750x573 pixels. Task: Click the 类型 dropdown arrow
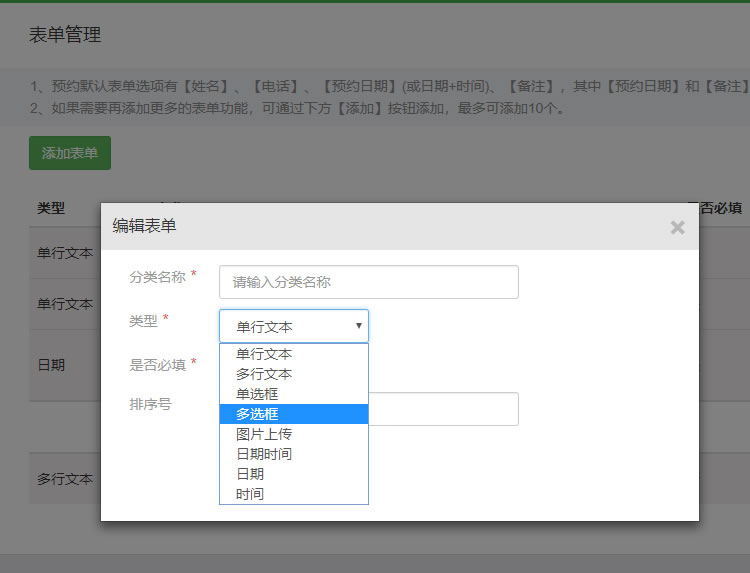coord(358,326)
